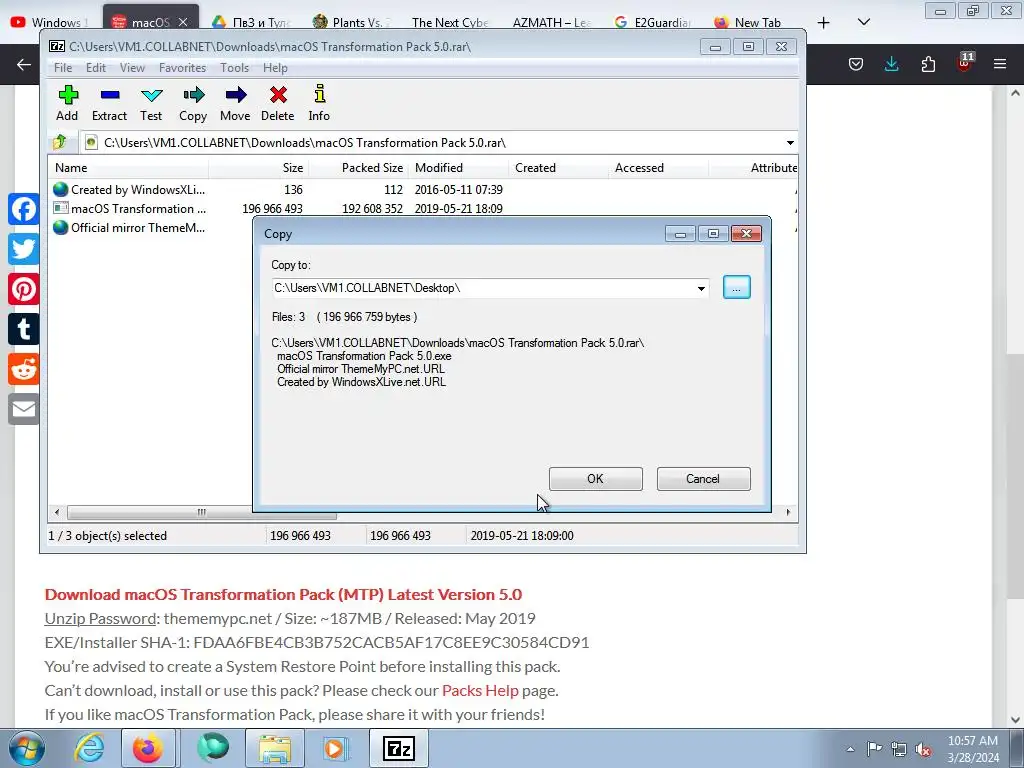Sort file list by Modified column

458,168
